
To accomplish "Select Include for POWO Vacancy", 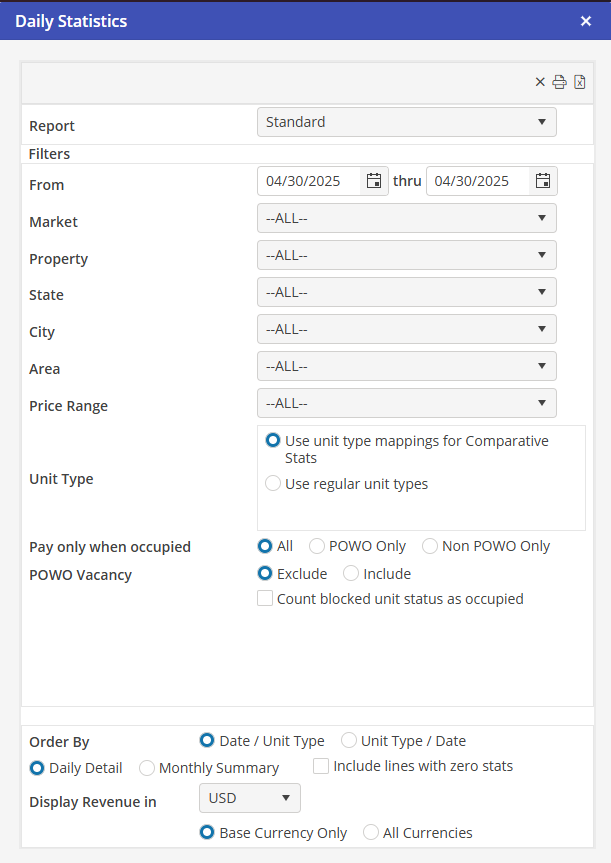I will click(351, 574).
